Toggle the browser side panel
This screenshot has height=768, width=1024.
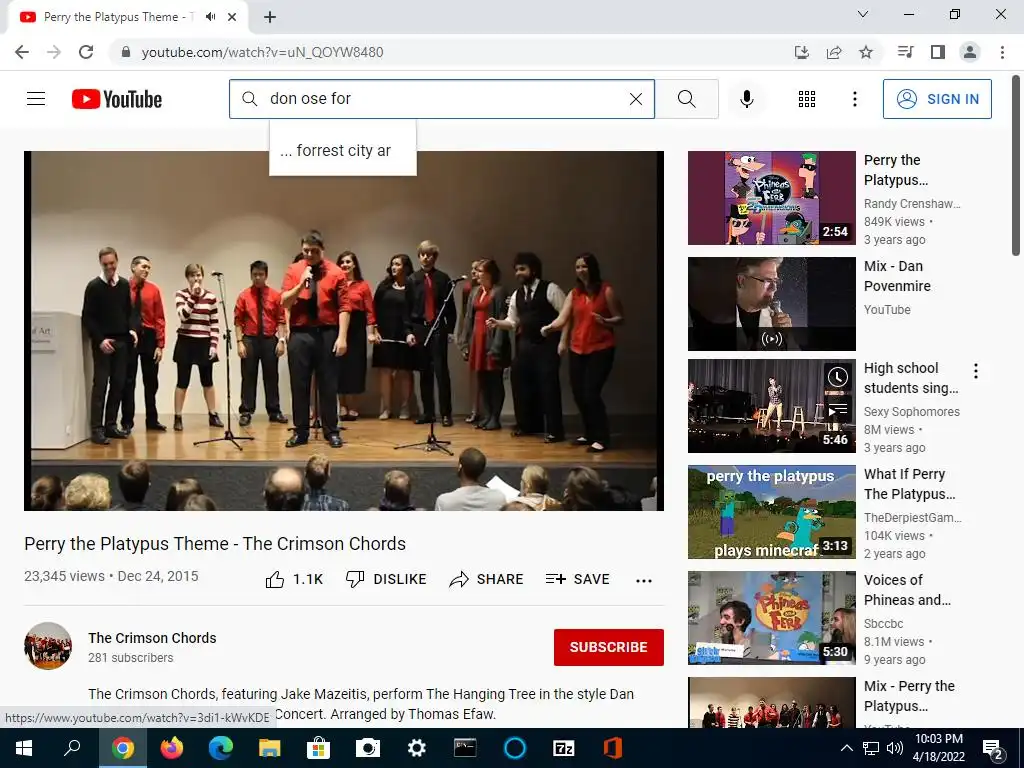point(937,52)
